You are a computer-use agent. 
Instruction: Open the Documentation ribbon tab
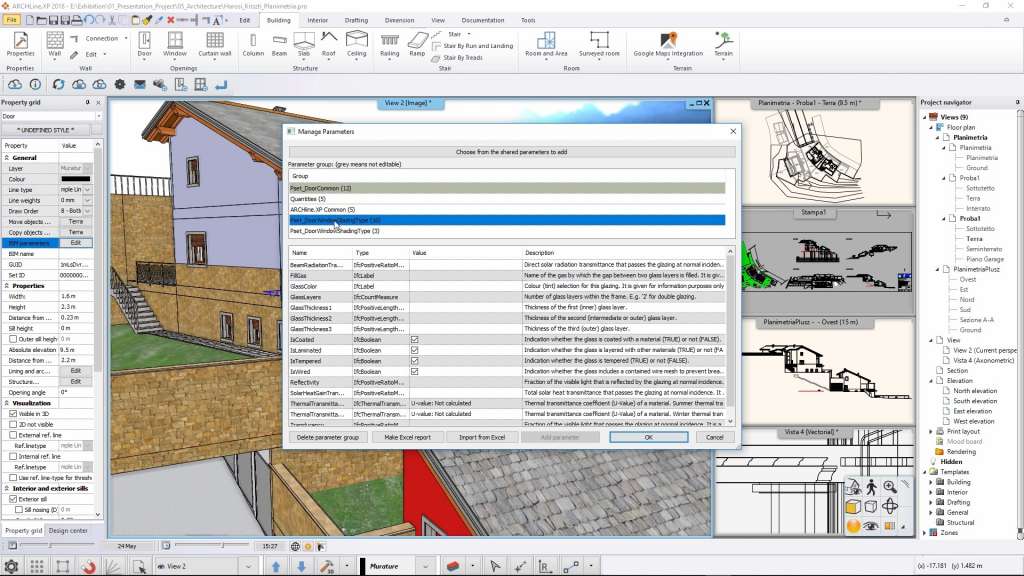(483, 20)
